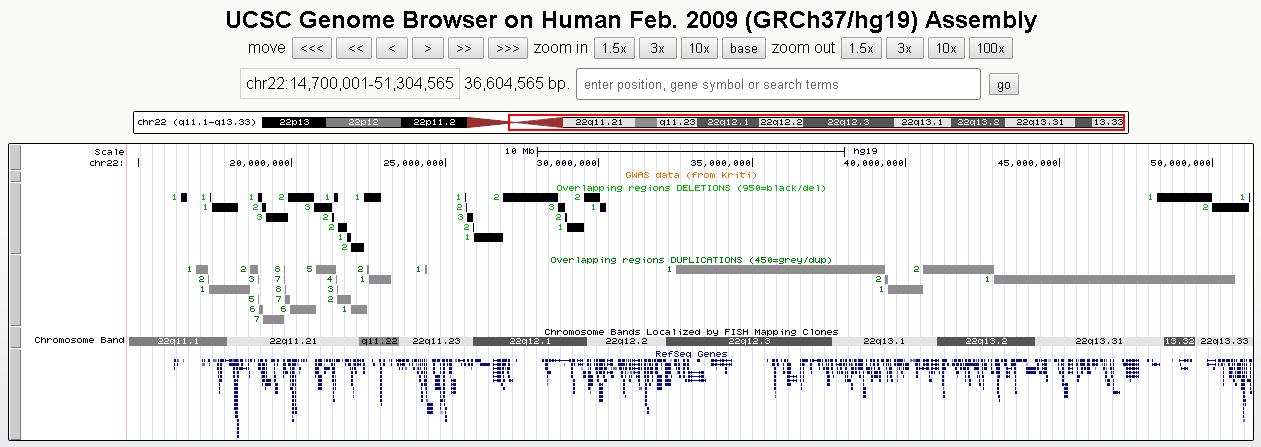
Task: Click the position search input field
Action: click(x=778, y=84)
